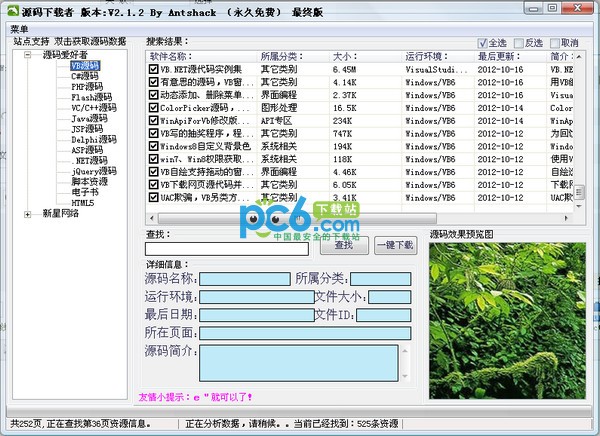Uncheck WinApiForVb修改版 row checkbox
The height and width of the screenshot is (436, 600).
[x=153, y=121]
